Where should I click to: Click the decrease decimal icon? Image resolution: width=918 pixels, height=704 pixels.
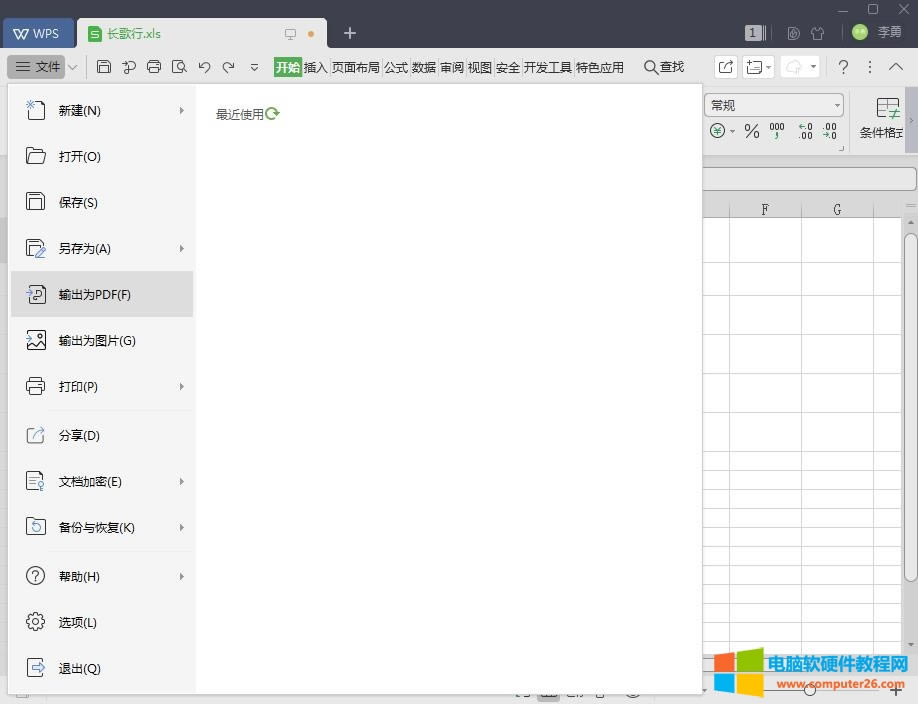pyautogui.click(x=830, y=131)
